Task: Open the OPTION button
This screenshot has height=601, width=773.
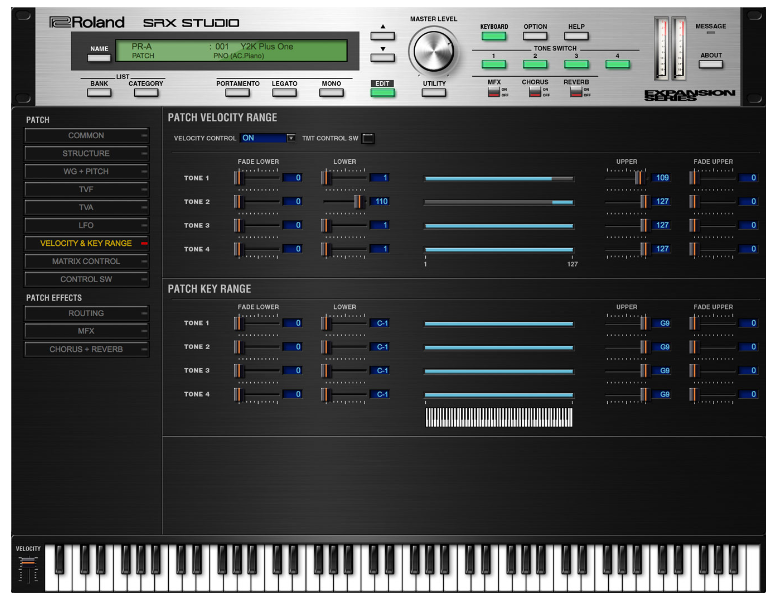Action: 535,36
